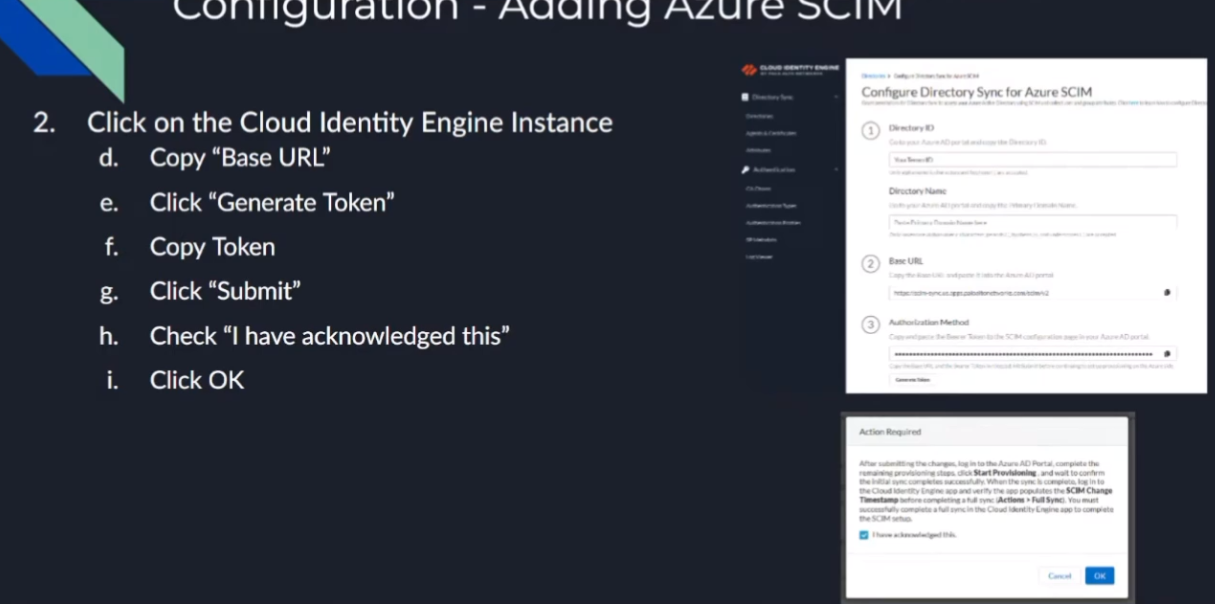Copy the Base URL with its copy icon
This screenshot has height=604, width=1215.
pos(1167,293)
